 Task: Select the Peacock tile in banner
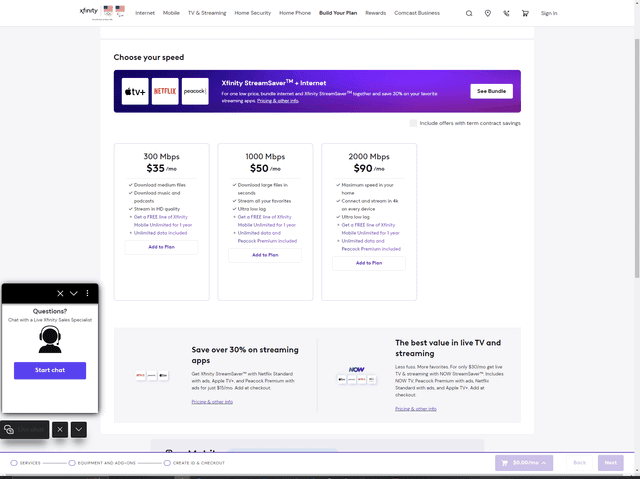(195, 91)
